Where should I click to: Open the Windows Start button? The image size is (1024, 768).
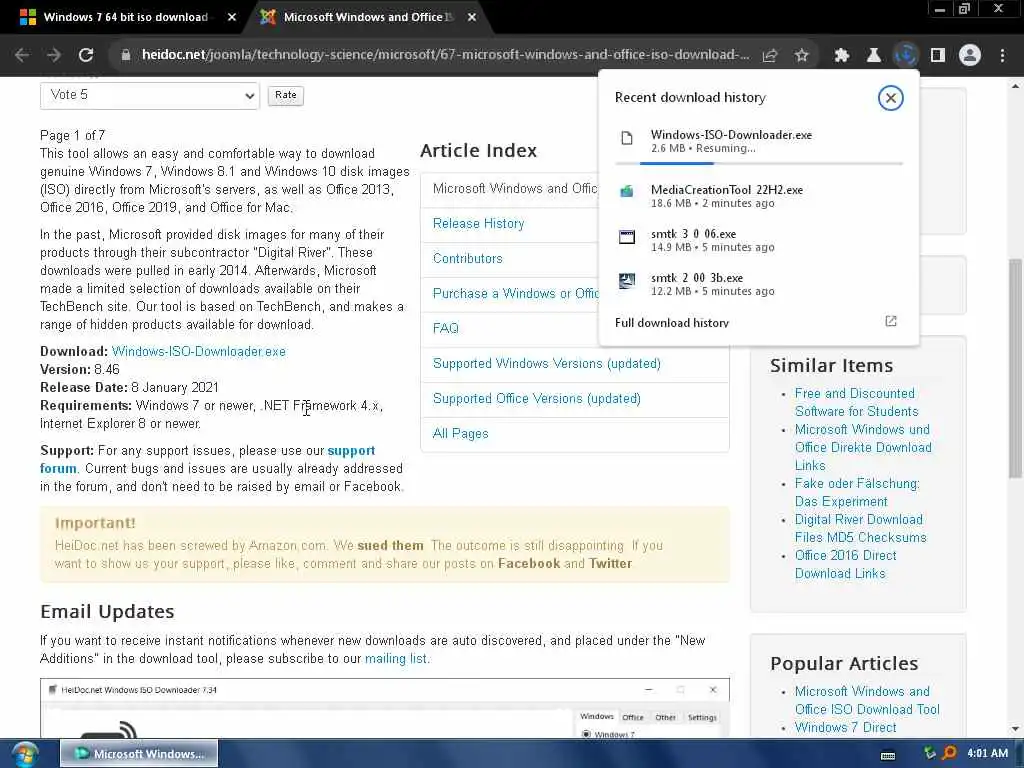tap(25, 754)
